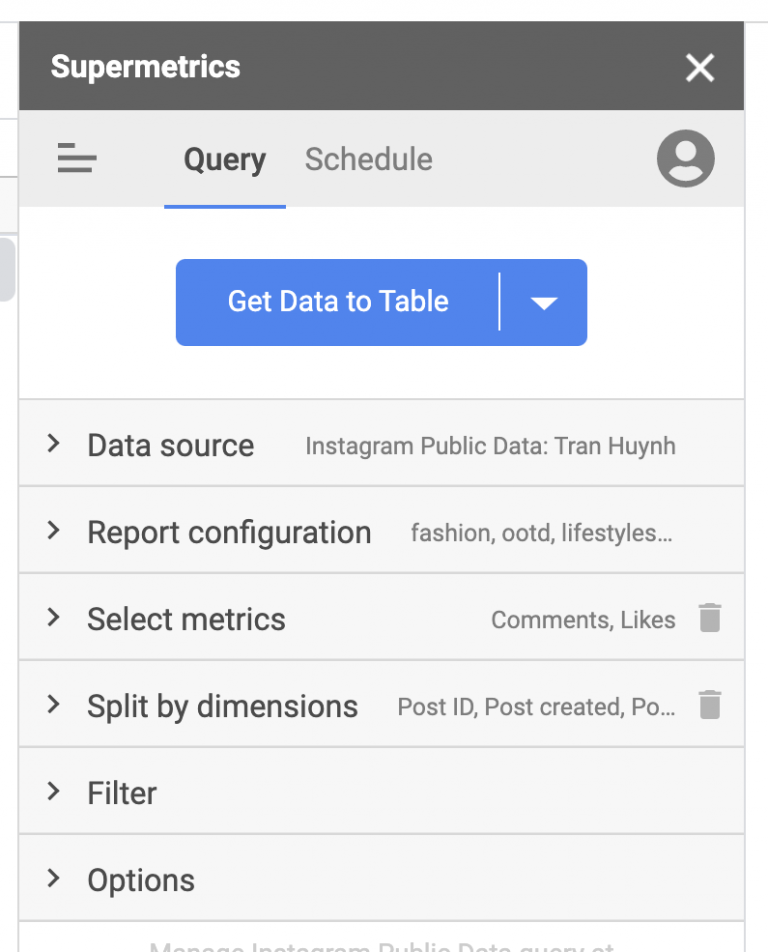The image size is (768, 952).
Task: Expand the Filter section chevron
Action: click(54, 793)
